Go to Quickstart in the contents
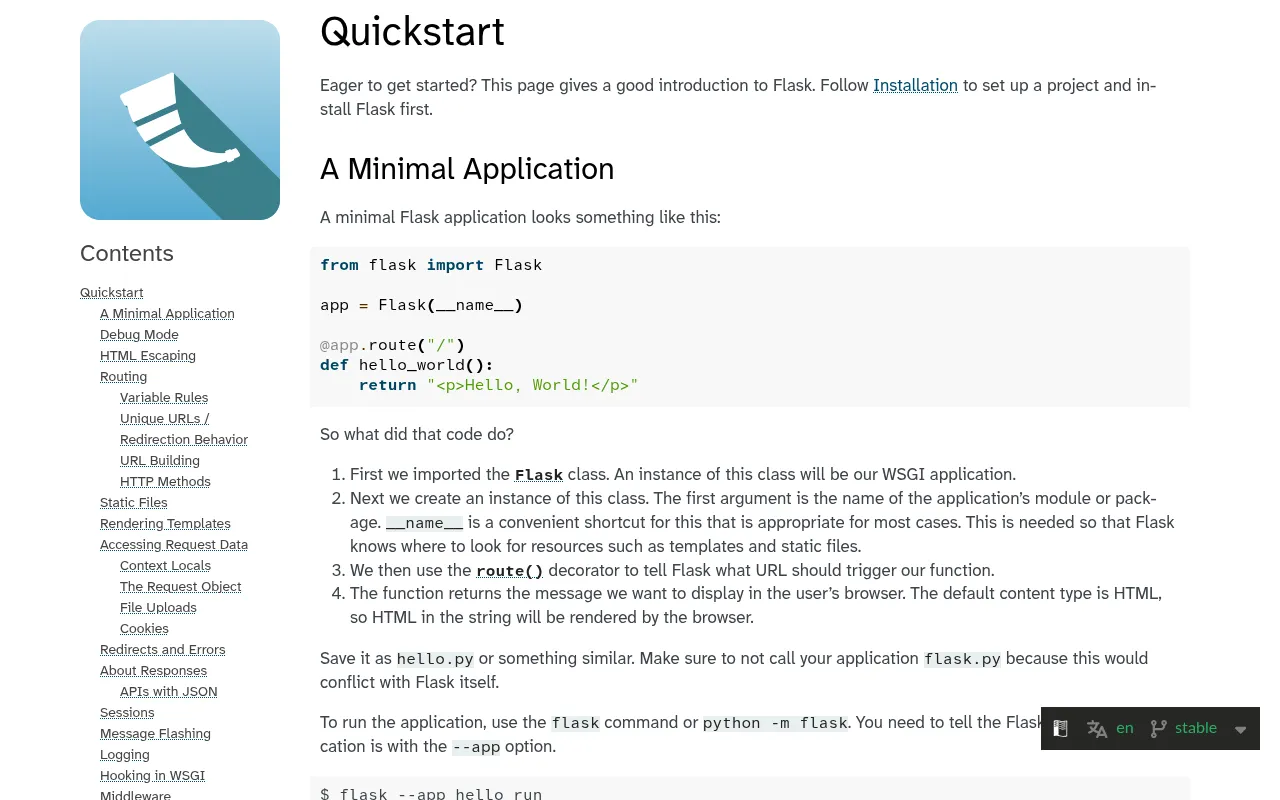 (112, 292)
